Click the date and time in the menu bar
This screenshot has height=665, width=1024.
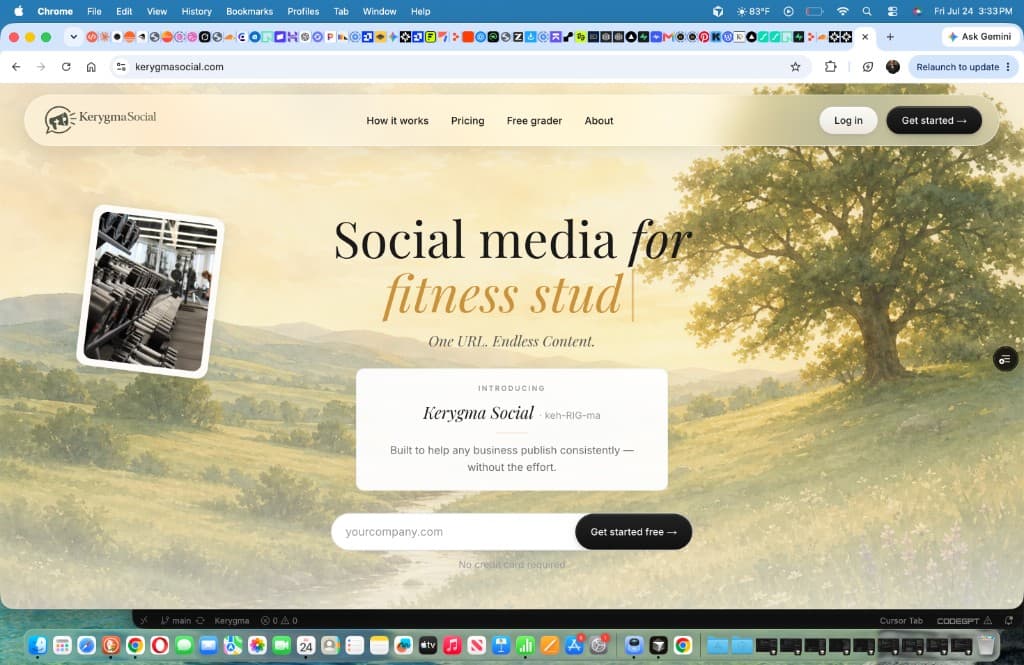coord(973,11)
